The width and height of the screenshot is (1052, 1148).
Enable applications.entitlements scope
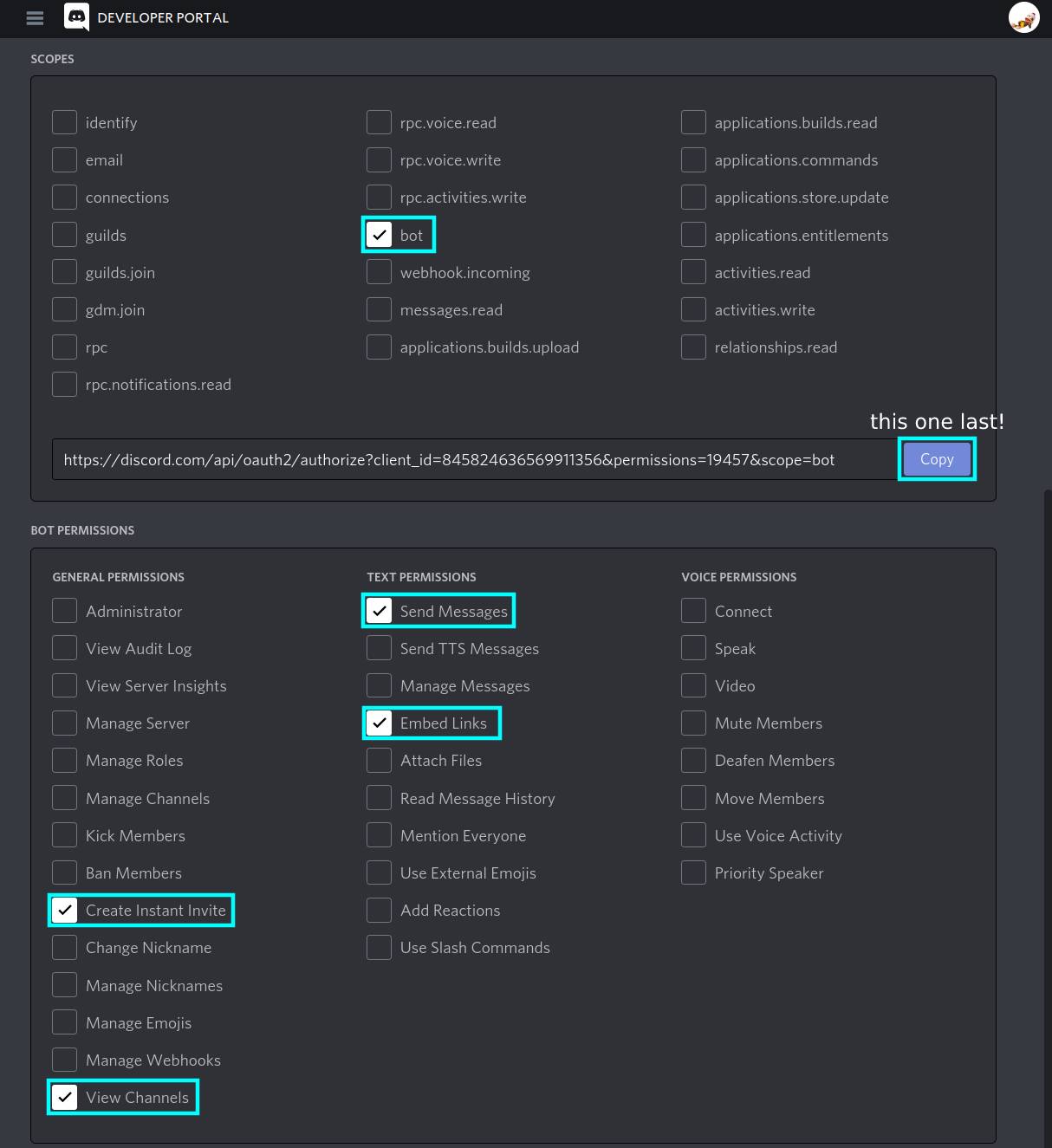click(693, 235)
